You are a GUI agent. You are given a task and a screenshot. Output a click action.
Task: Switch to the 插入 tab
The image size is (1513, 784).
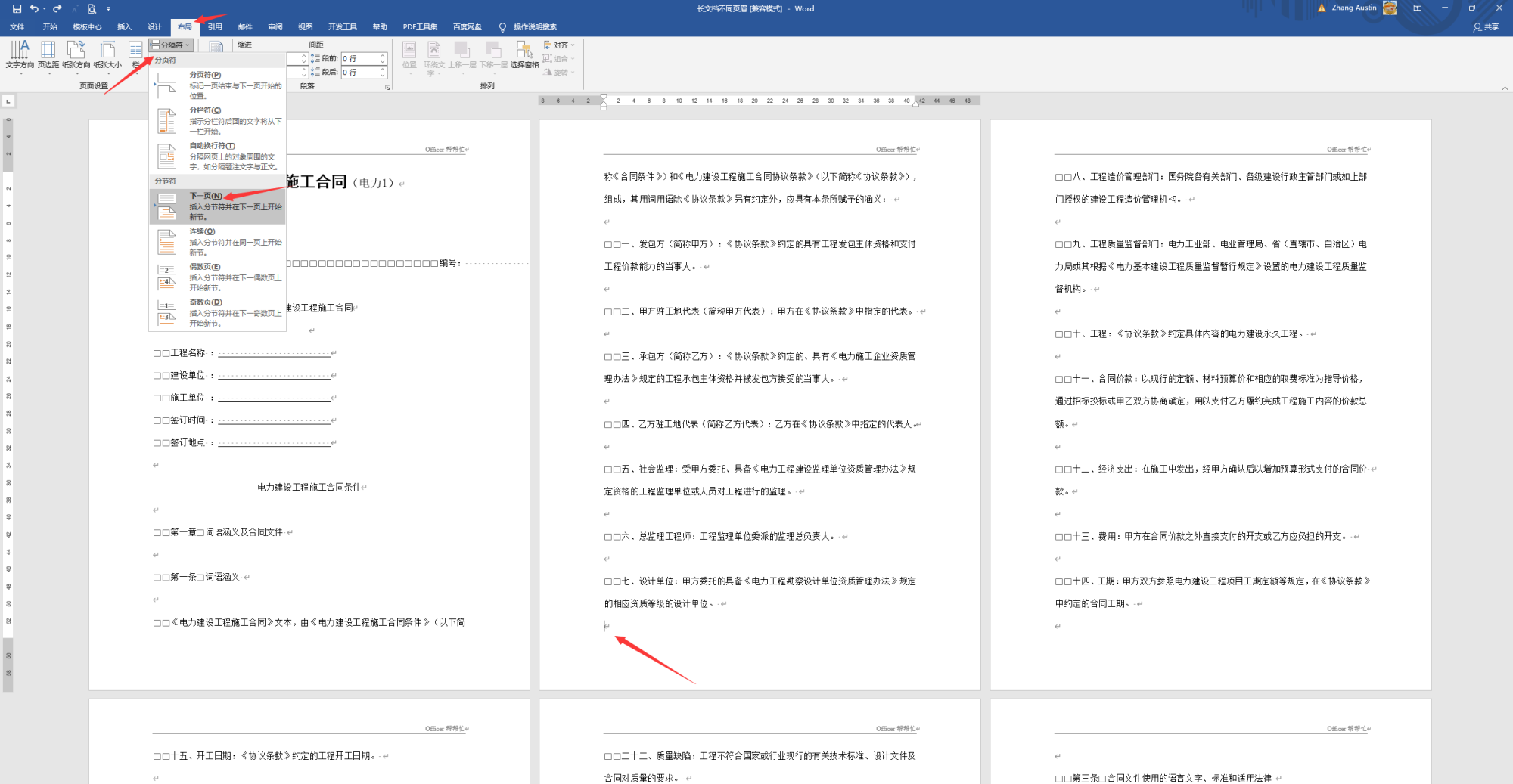click(x=124, y=27)
